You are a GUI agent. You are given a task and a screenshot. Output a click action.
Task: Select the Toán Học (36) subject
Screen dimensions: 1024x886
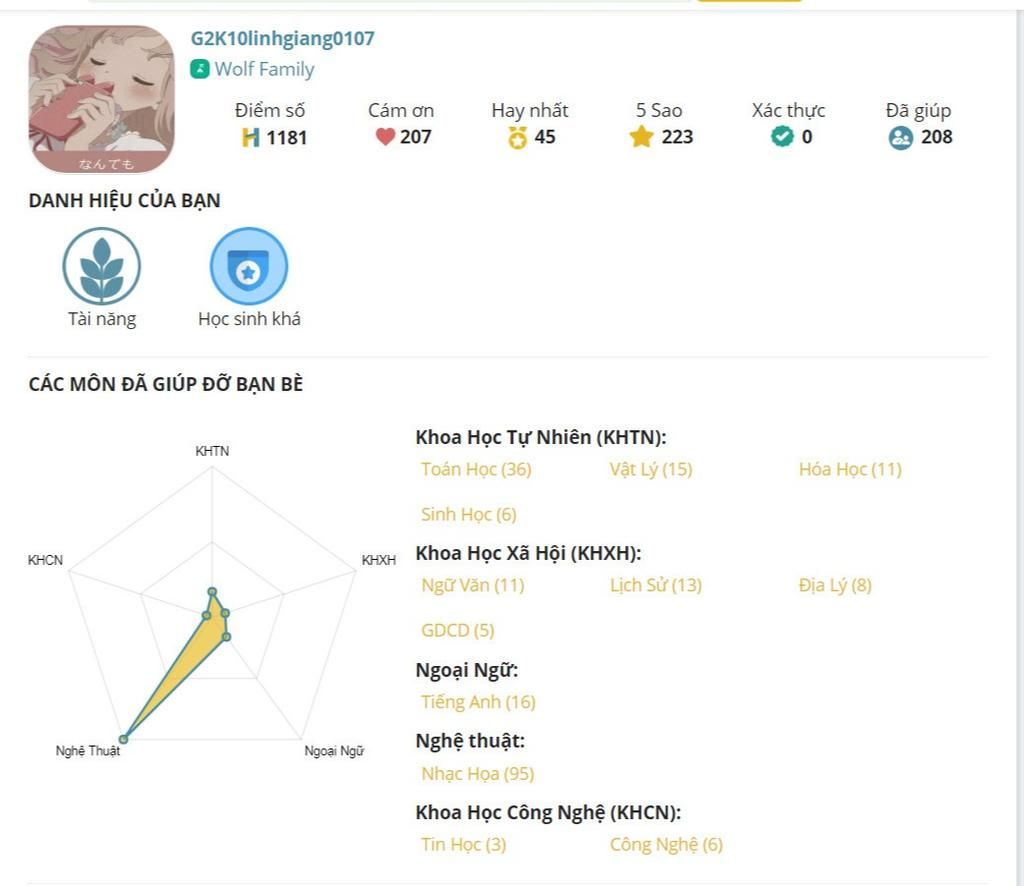[x=476, y=469]
